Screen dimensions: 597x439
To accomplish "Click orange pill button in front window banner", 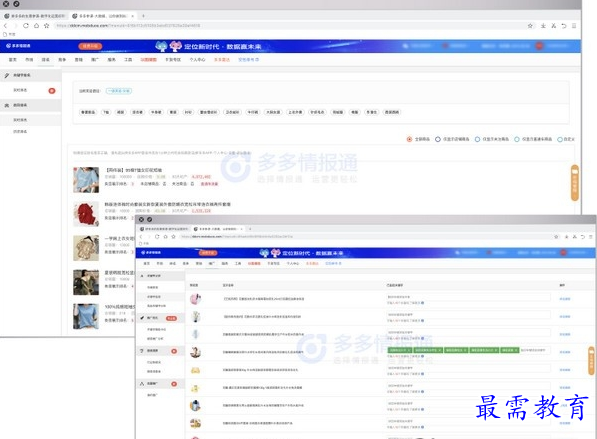I will (208, 253).
